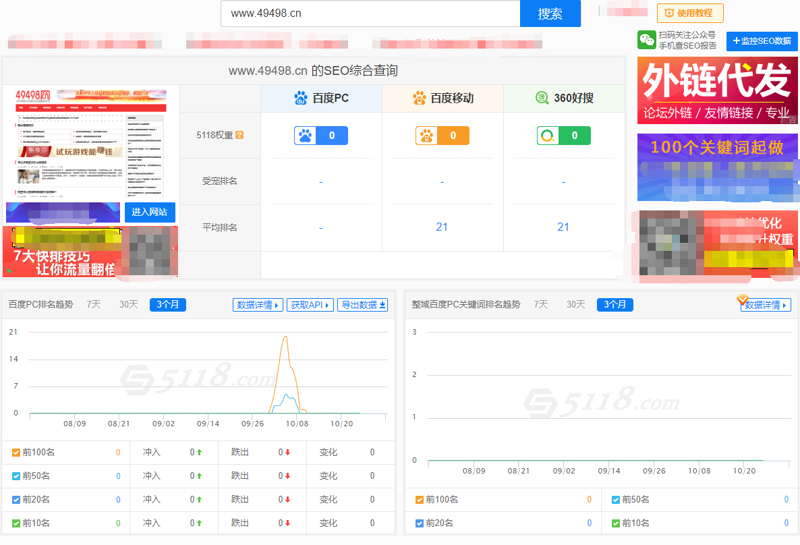This screenshot has height=545, width=800.
Task: Select 7天 tab in 整域百度PC关键词排名趋势
Action: pyautogui.click(x=541, y=305)
